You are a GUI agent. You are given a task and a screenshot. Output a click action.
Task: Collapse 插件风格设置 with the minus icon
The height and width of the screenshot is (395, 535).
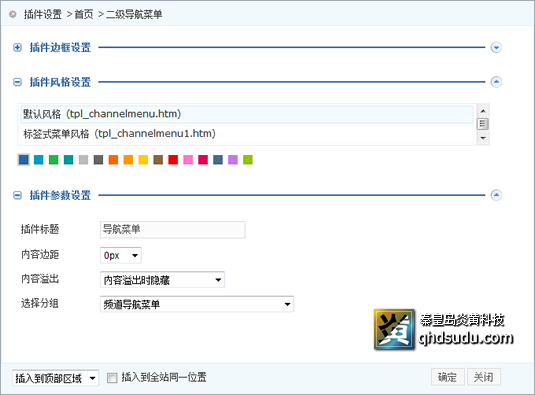tap(17, 82)
